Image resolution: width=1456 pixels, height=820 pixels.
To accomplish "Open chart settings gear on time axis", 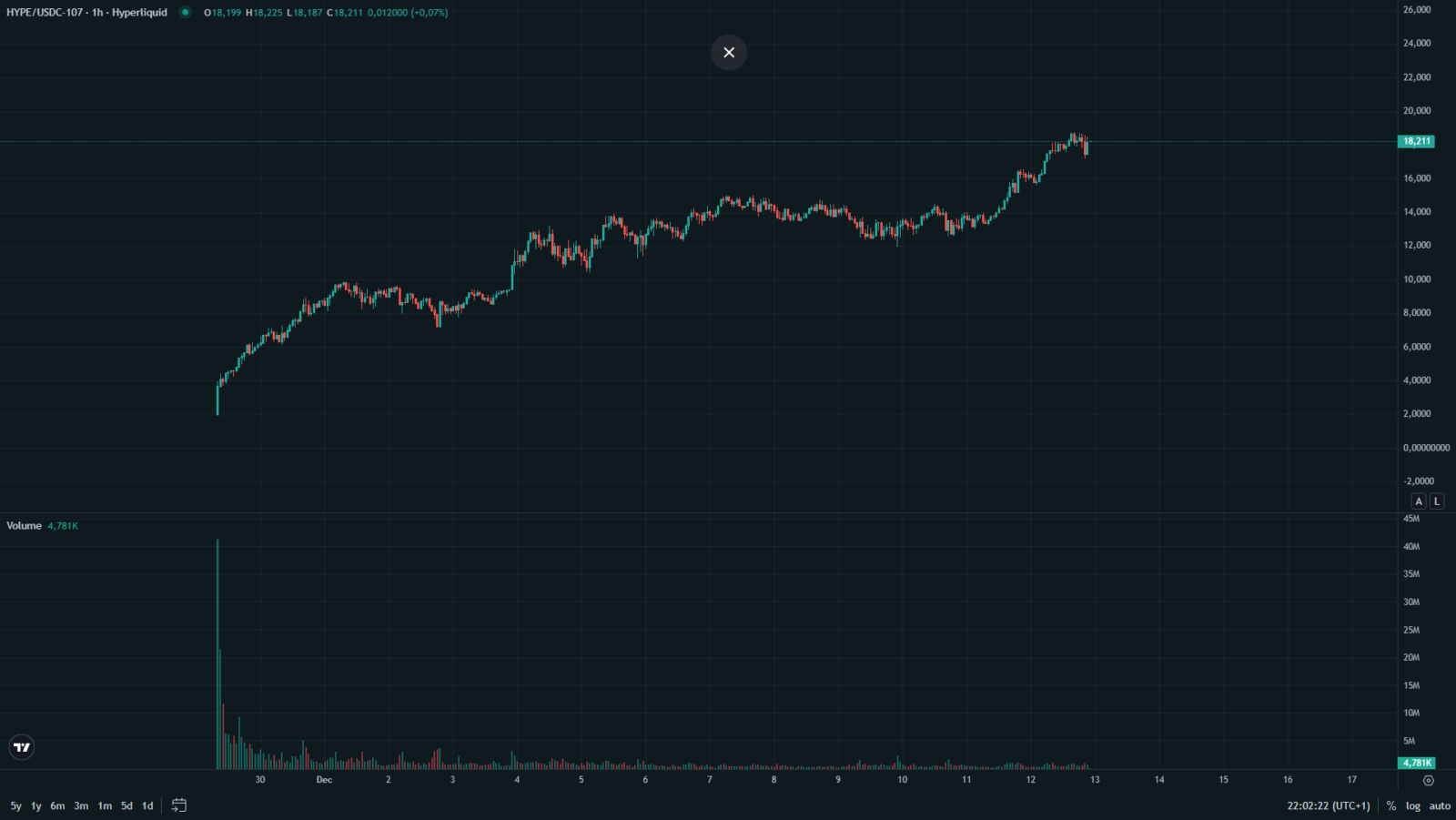I will pos(1428,780).
